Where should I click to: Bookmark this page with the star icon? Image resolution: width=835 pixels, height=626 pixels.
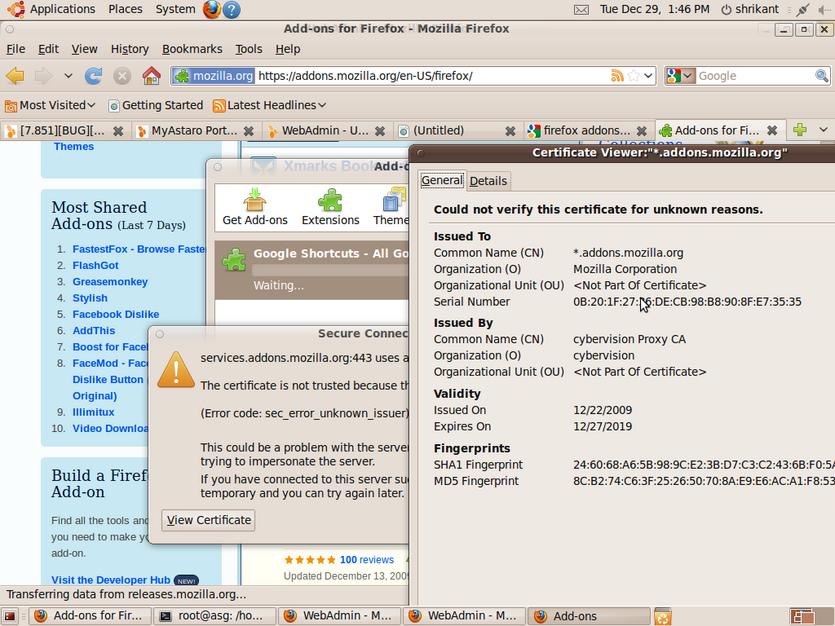pos(633,76)
